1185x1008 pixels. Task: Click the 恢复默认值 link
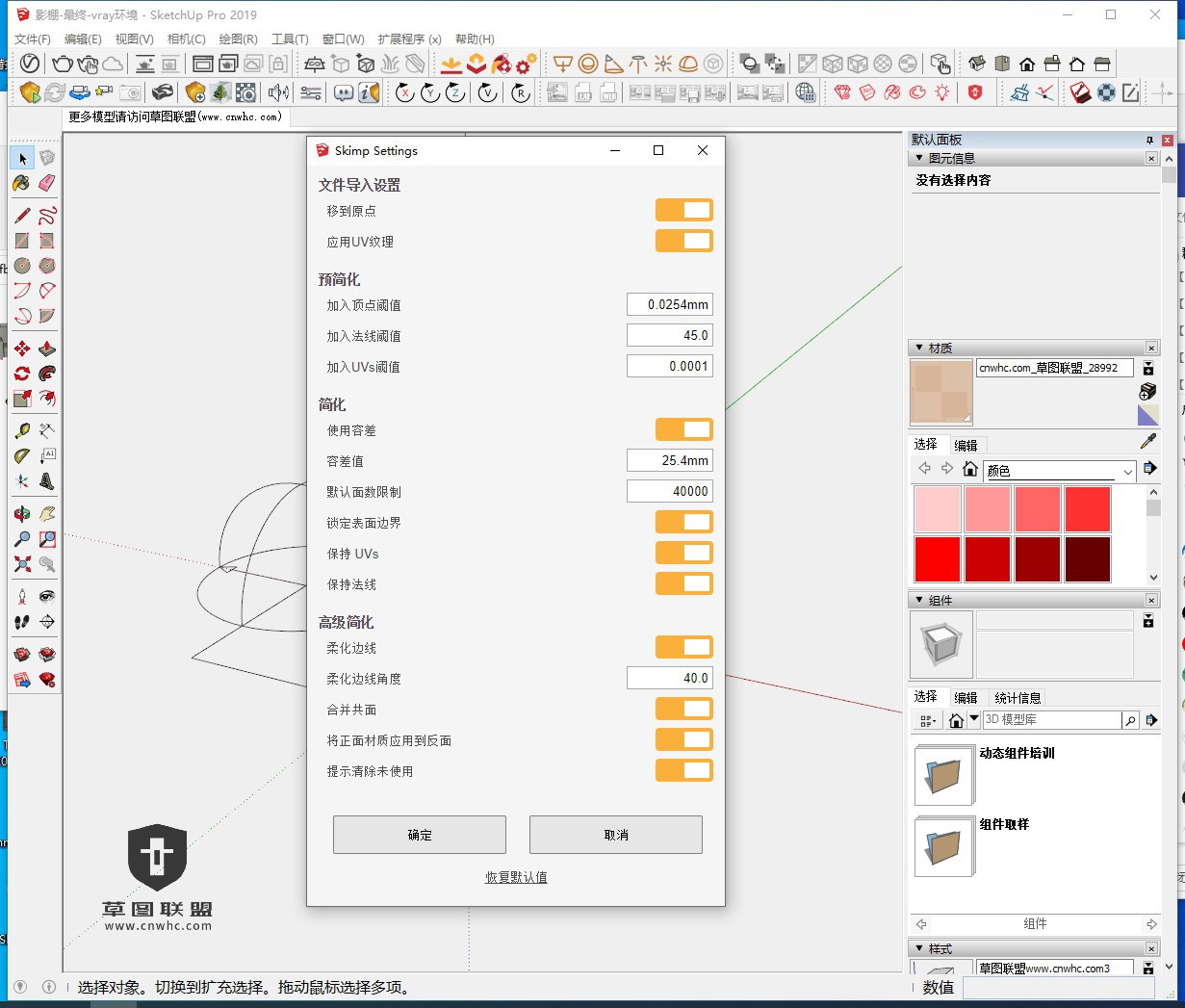click(x=516, y=877)
